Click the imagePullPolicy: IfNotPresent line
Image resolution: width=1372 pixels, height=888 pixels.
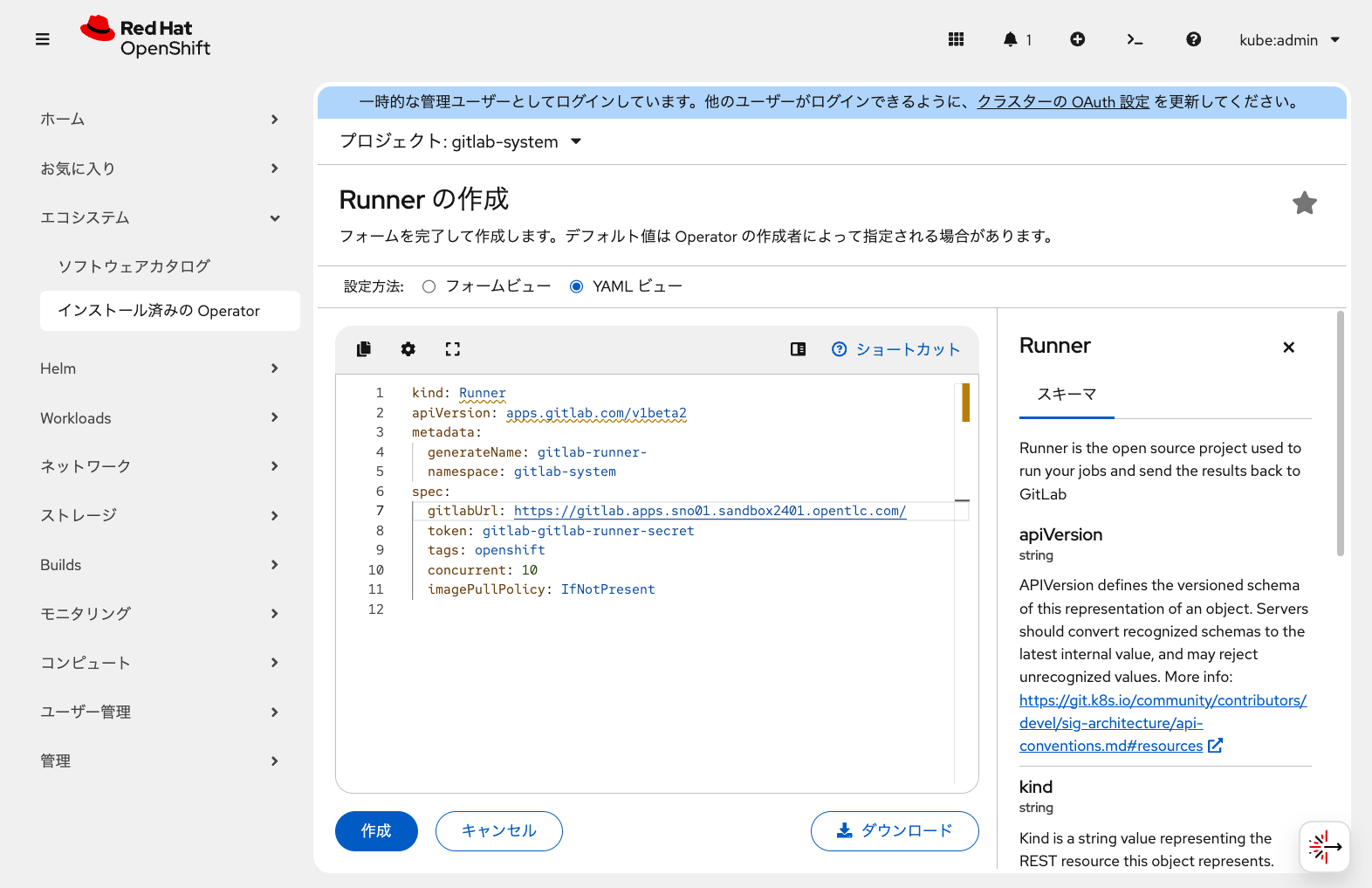click(x=541, y=589)
